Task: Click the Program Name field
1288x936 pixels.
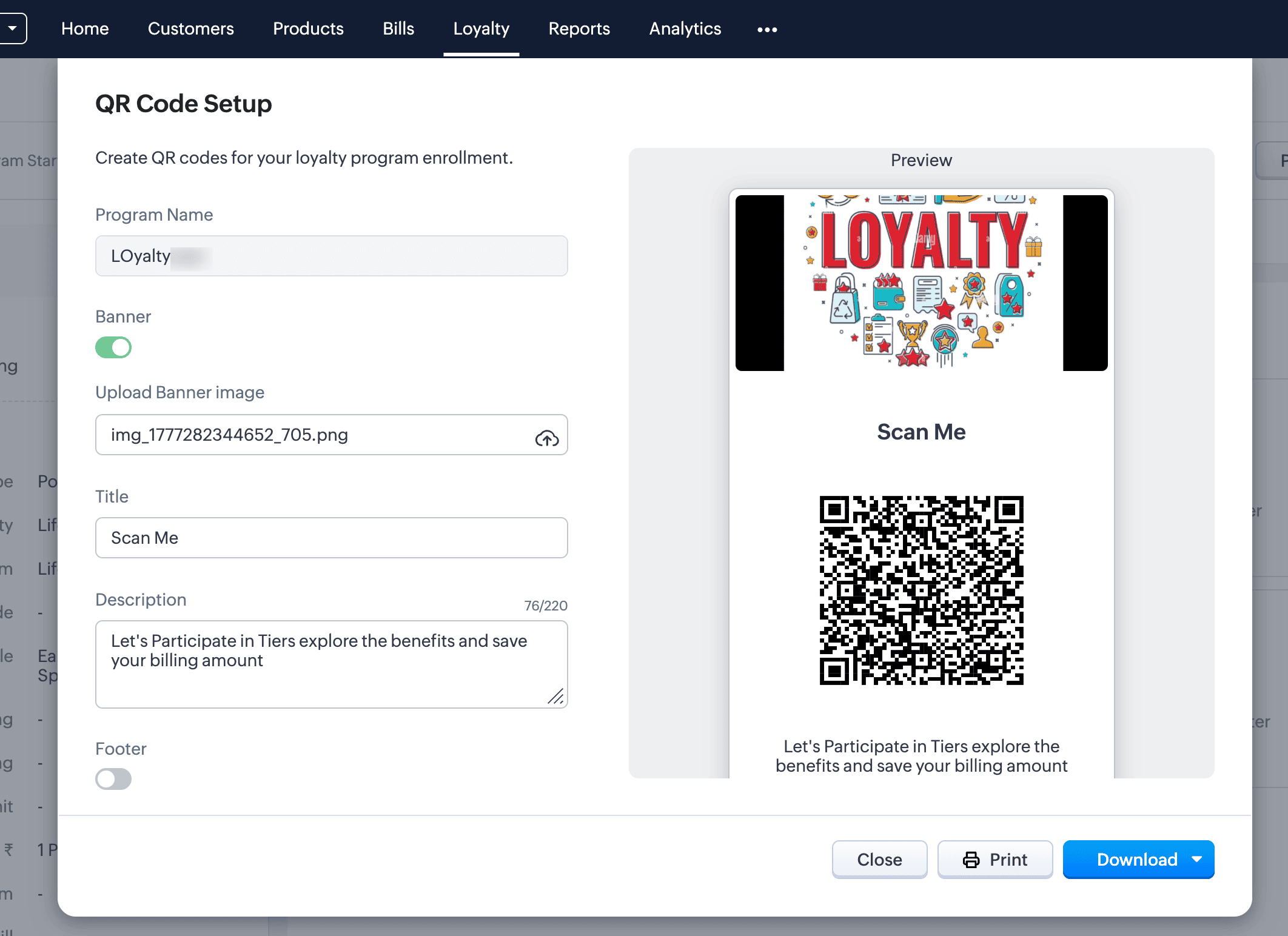Action: 332,256
